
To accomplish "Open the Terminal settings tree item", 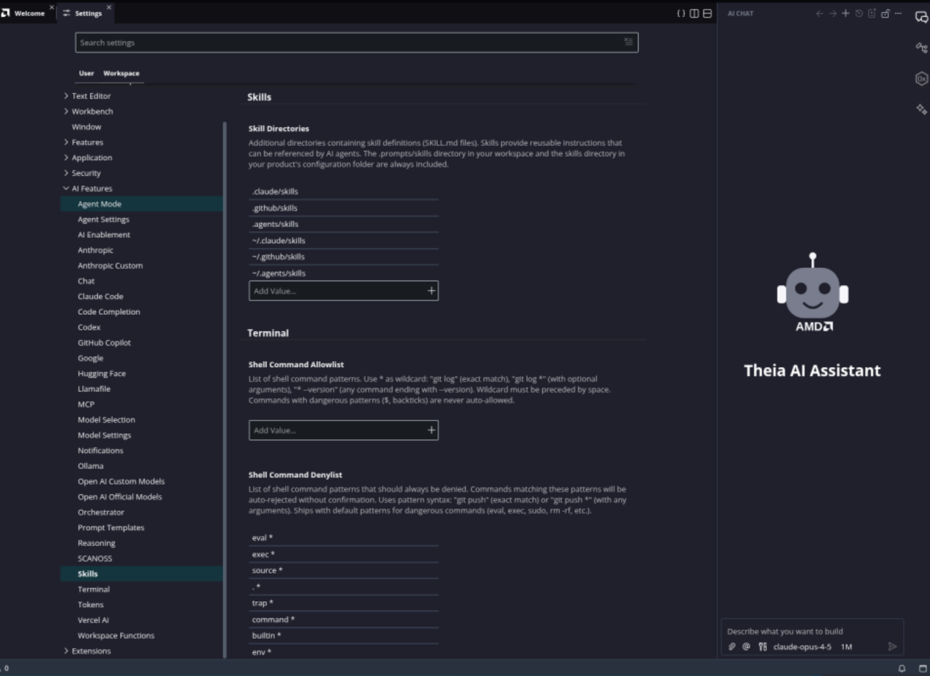I will (x=94, y=589).
